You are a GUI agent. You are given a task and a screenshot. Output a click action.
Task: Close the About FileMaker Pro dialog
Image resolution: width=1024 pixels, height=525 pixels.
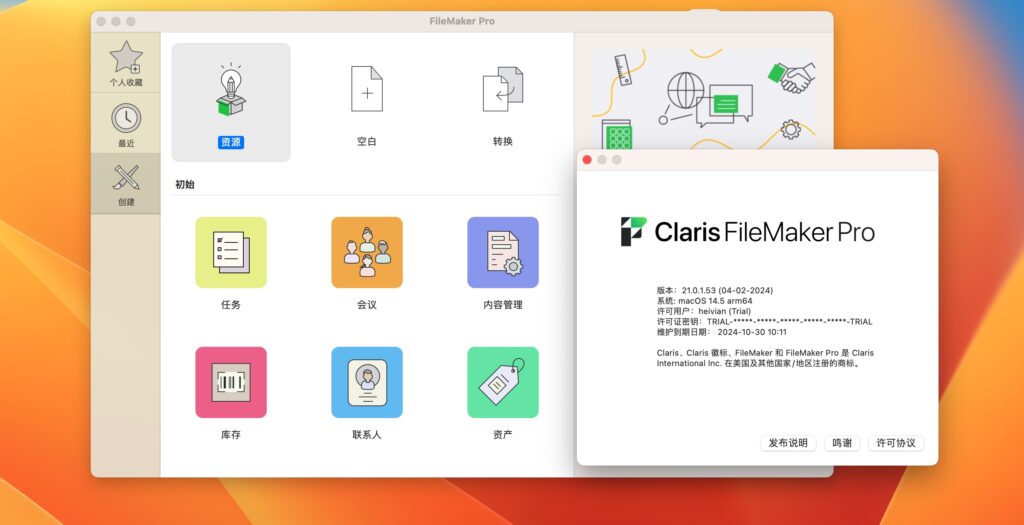point(586,160)
